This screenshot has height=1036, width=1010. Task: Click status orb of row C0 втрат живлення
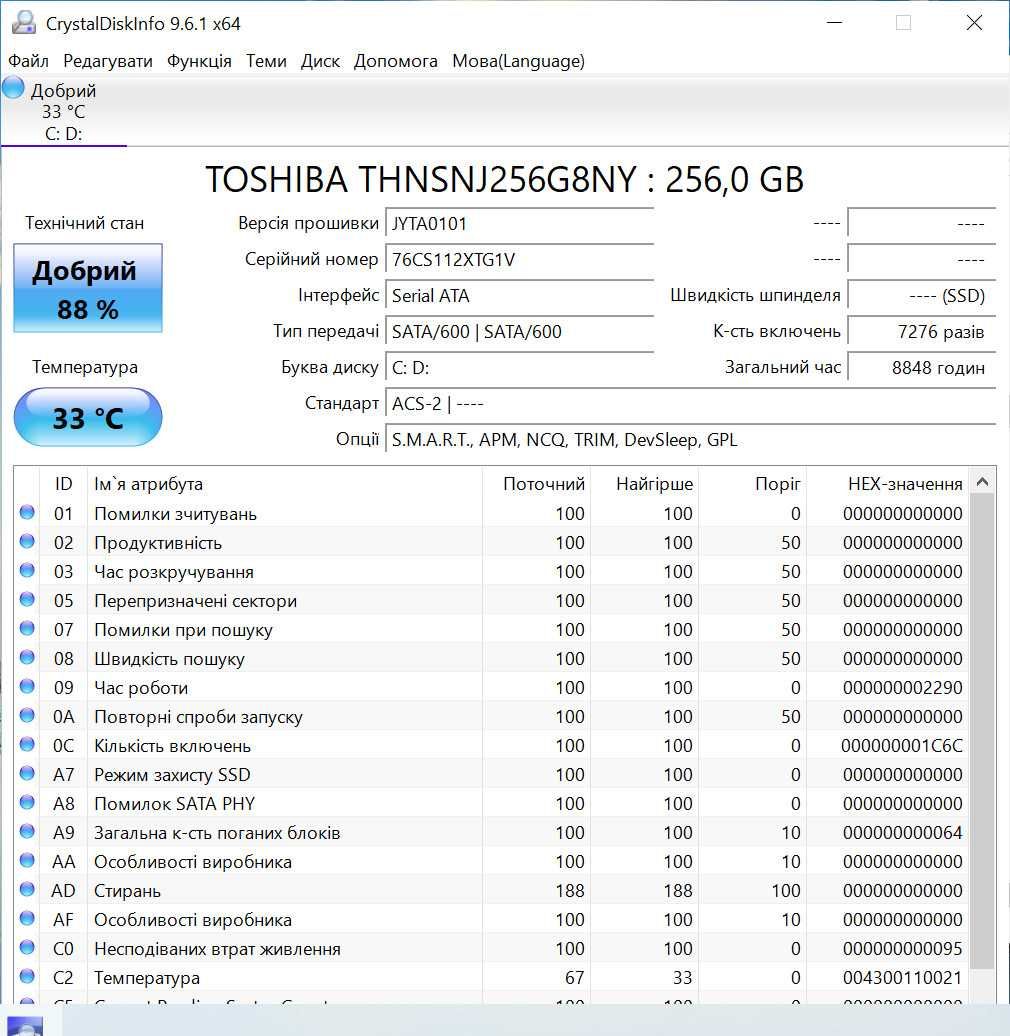27,947
